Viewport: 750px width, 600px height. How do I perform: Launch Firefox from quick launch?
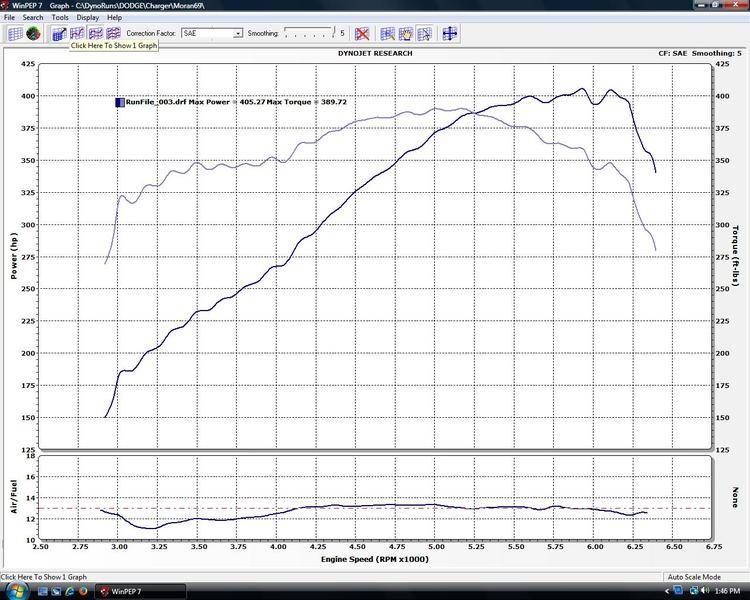click(x=83, y=591)
